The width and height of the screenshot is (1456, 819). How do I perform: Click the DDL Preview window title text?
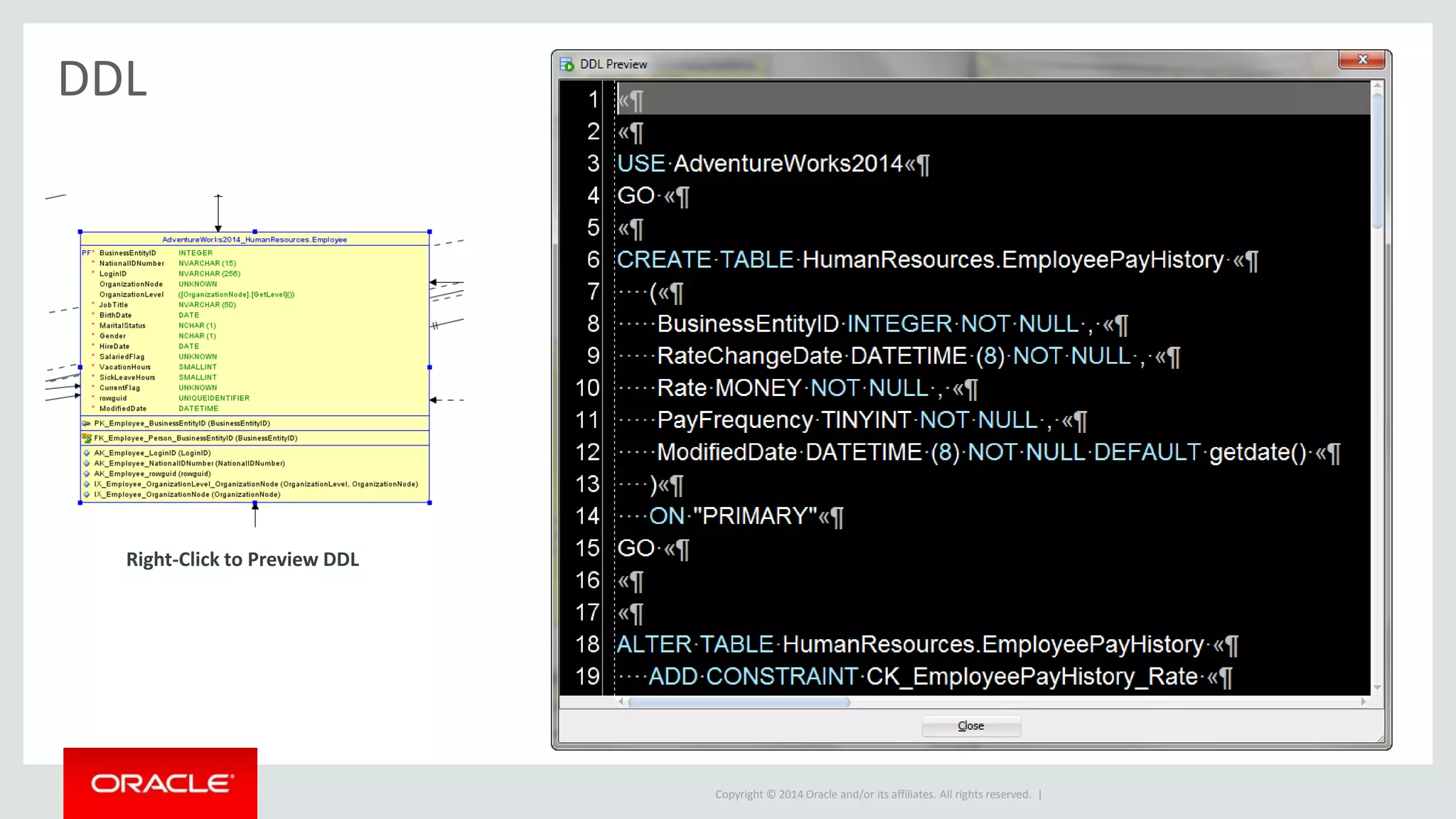[x=614, y=65]
